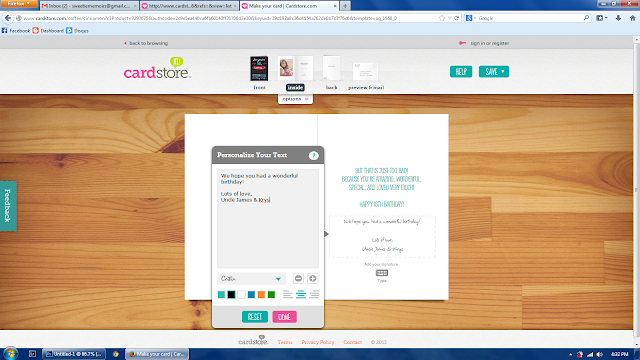Image resolution: width=640 pixels, height=360 pixels.
Task: Switch to Make your card Cardstore.com tab
Action: coord(289,6)
